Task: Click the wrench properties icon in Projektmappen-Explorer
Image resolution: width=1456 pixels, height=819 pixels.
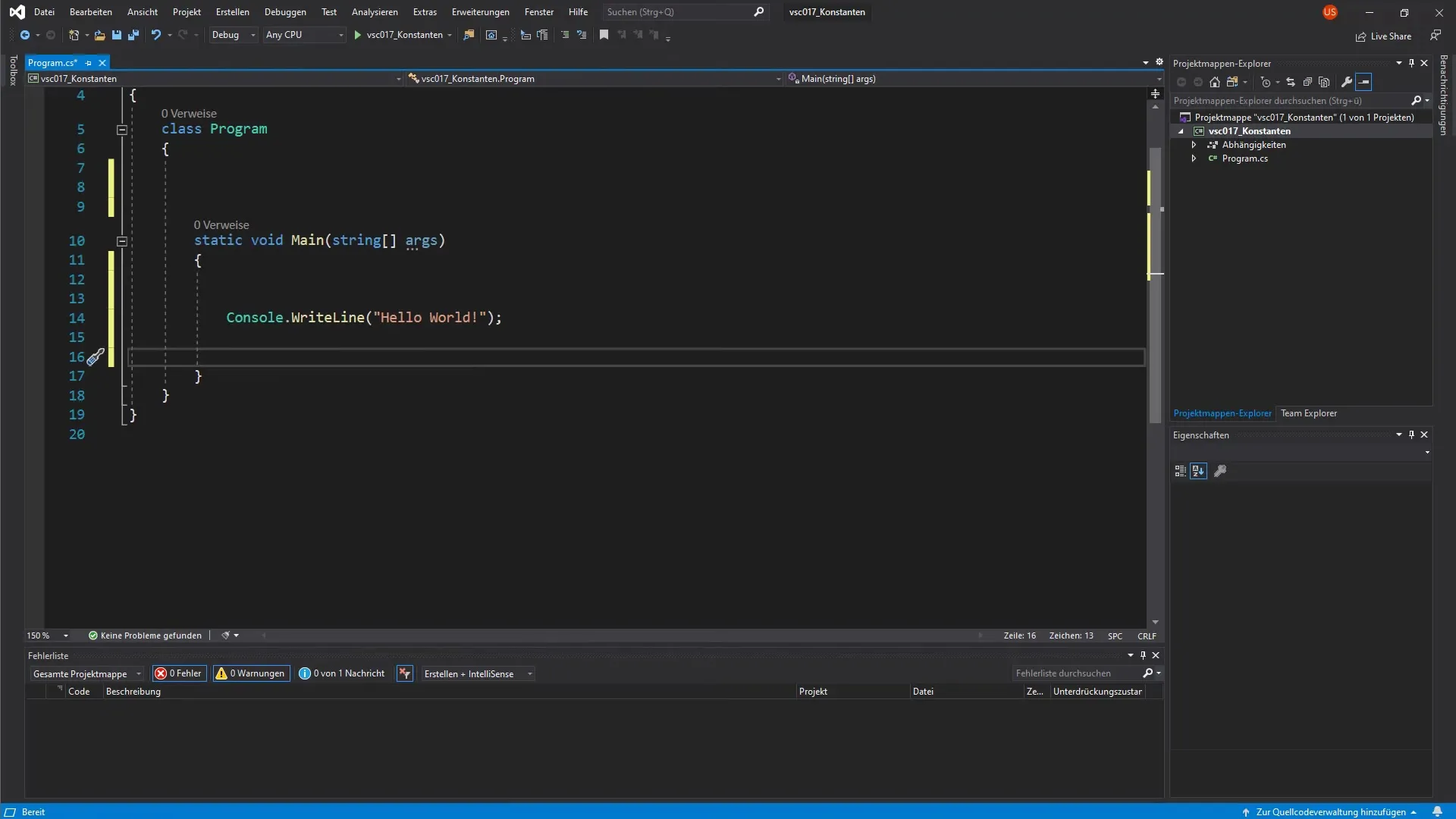Action: tap(1347, 82)
